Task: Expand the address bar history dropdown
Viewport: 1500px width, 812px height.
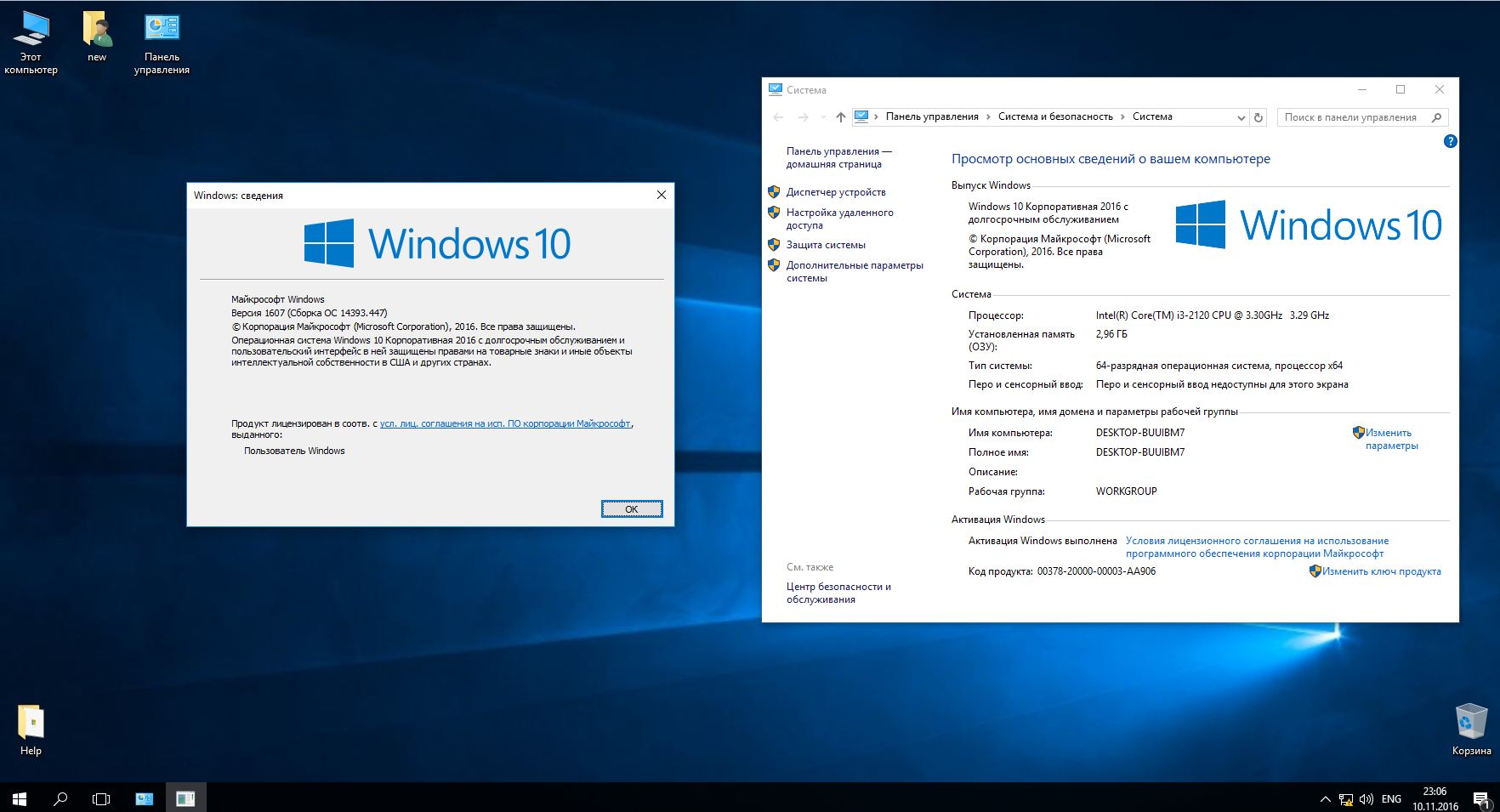Action: [1241, 117]
